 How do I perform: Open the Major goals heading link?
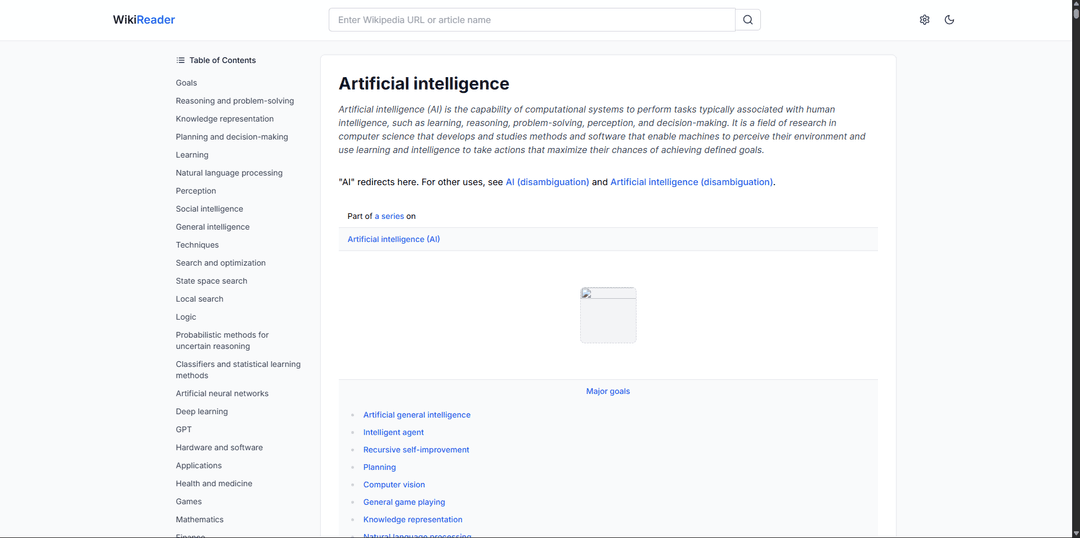(x=608, y=391)
